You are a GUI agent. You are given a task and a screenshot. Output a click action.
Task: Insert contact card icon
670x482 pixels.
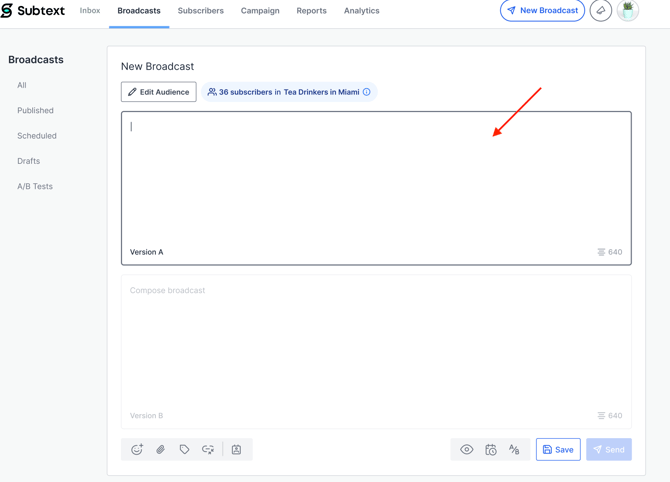point(236,450)
